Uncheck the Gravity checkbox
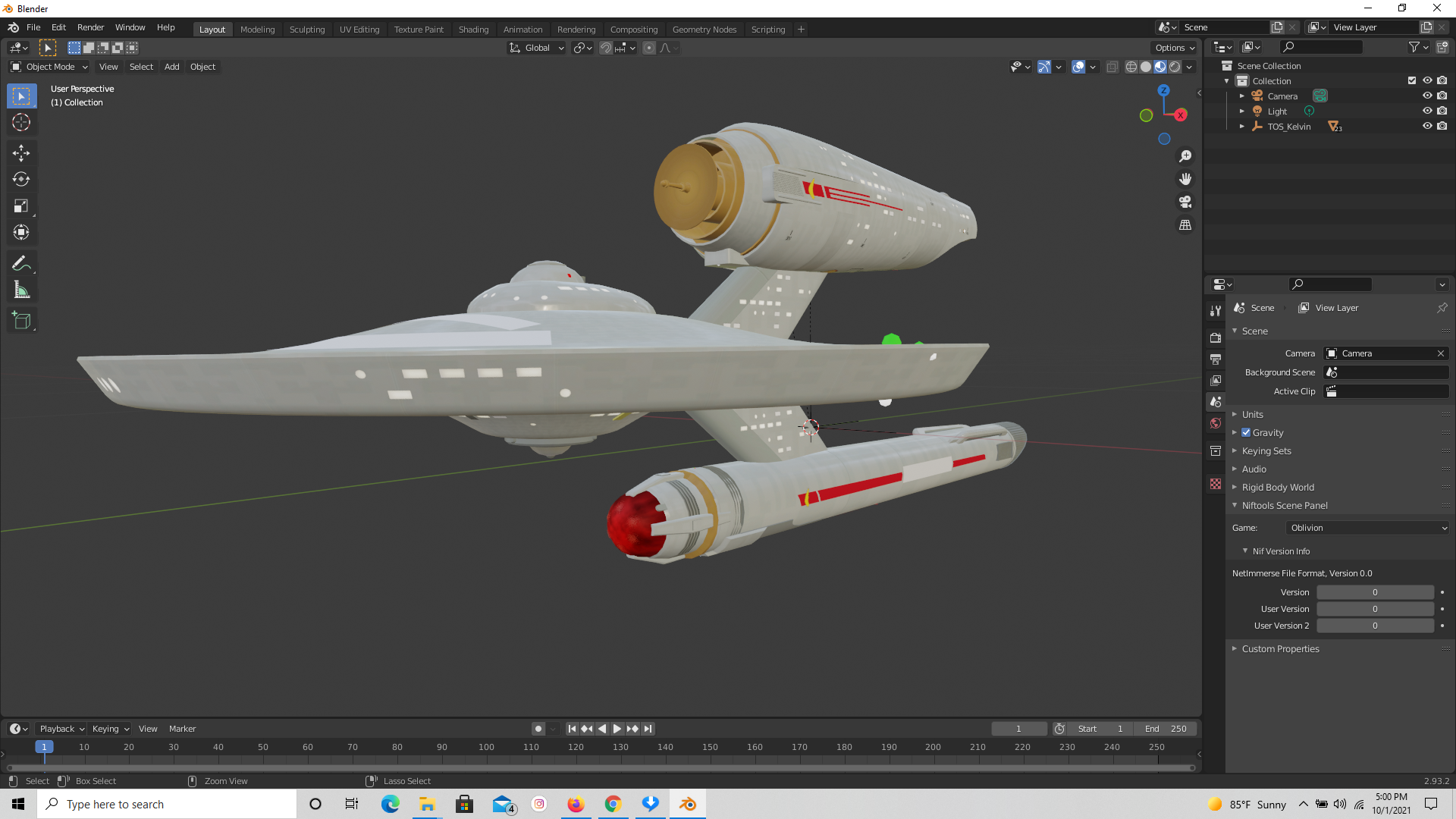 pyautogui.click(x=1246, y=432)
